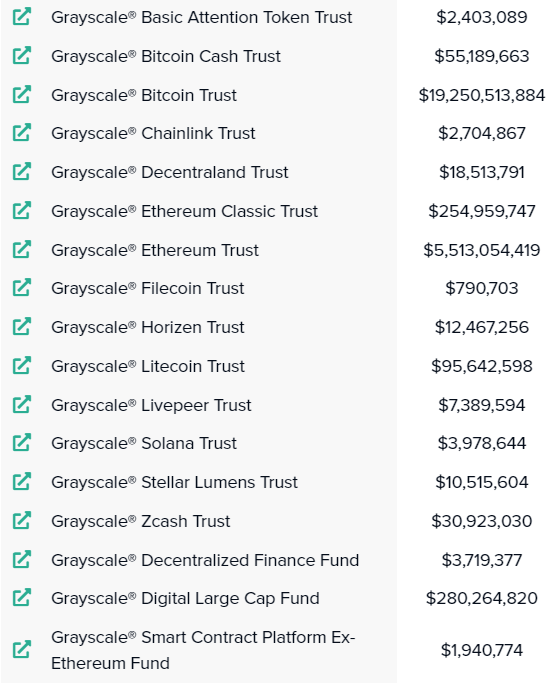
Task: Click external link icon beside Filecoin Trust
Action: (22, 288)
